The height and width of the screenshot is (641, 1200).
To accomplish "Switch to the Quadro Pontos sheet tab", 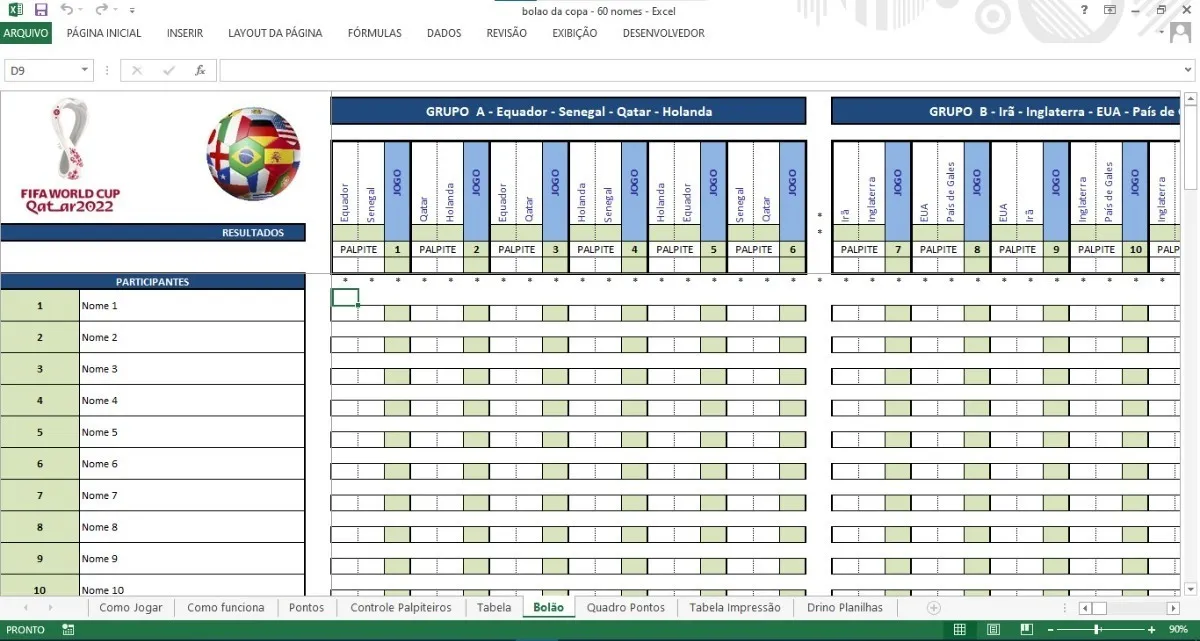I will 625,607.
